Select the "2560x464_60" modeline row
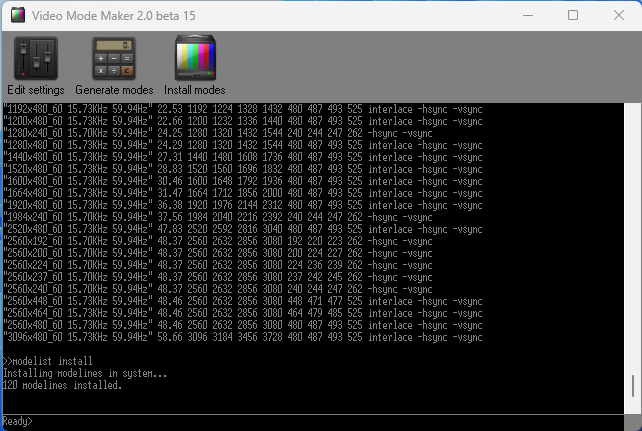This screenshot has width=642, height=431. 243,314
